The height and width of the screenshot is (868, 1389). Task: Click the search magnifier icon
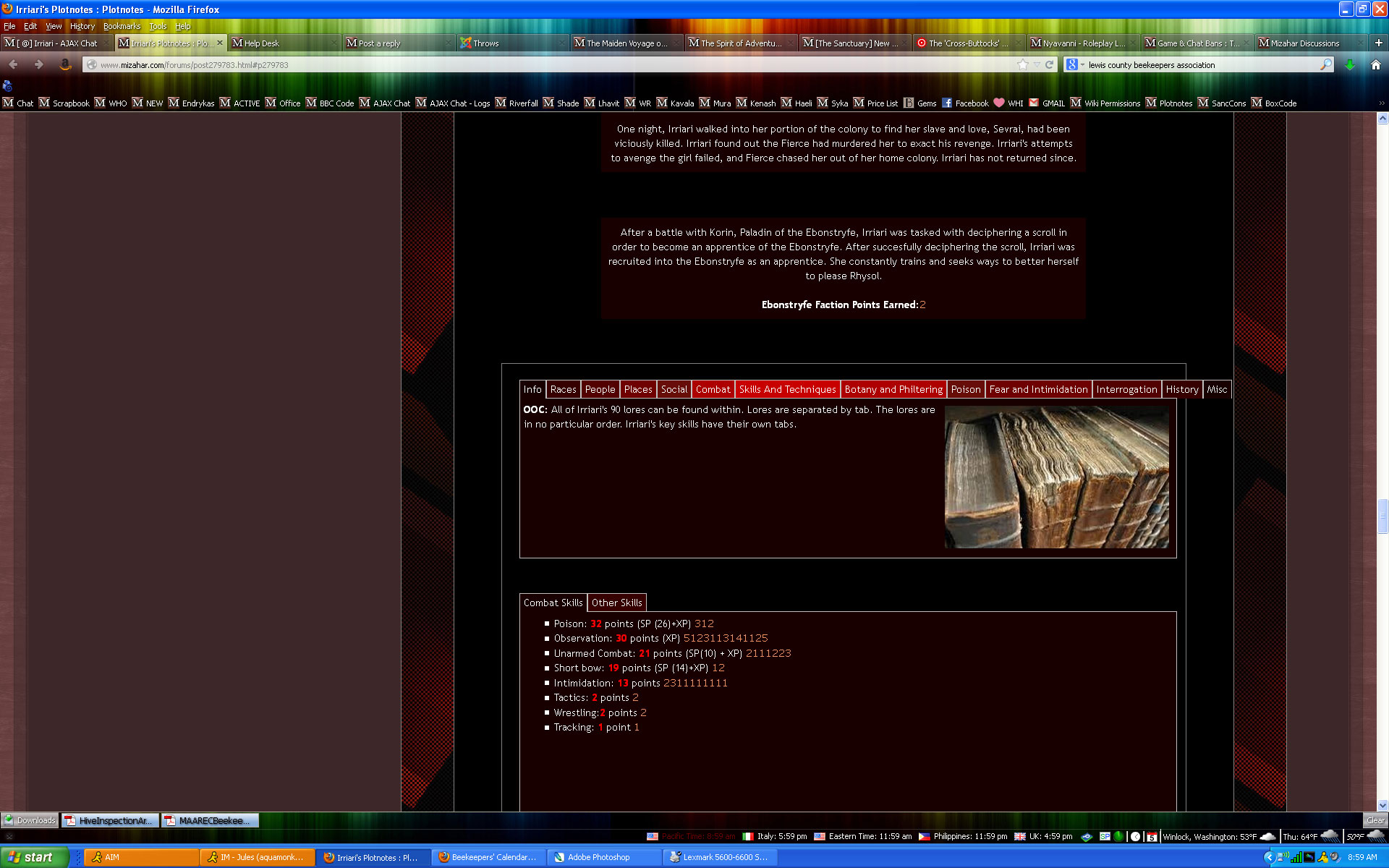(1325, 65)
